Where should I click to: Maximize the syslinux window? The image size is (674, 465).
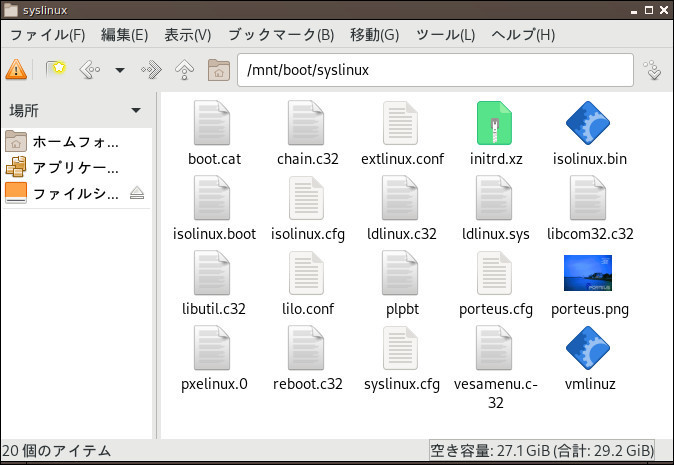coord(649,10)
